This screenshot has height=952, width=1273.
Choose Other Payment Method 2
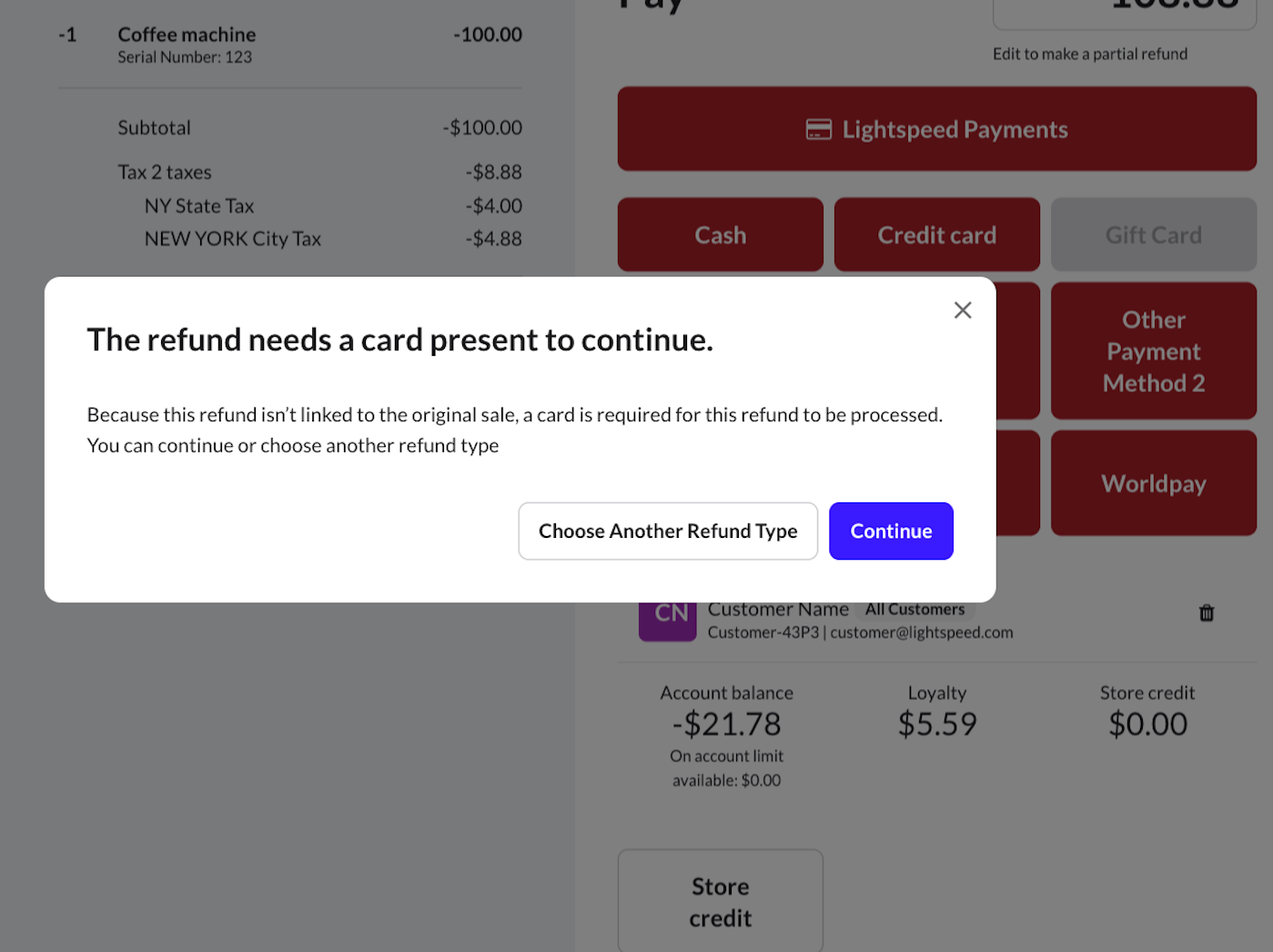pyautogui.click(x=1153, y=351)
